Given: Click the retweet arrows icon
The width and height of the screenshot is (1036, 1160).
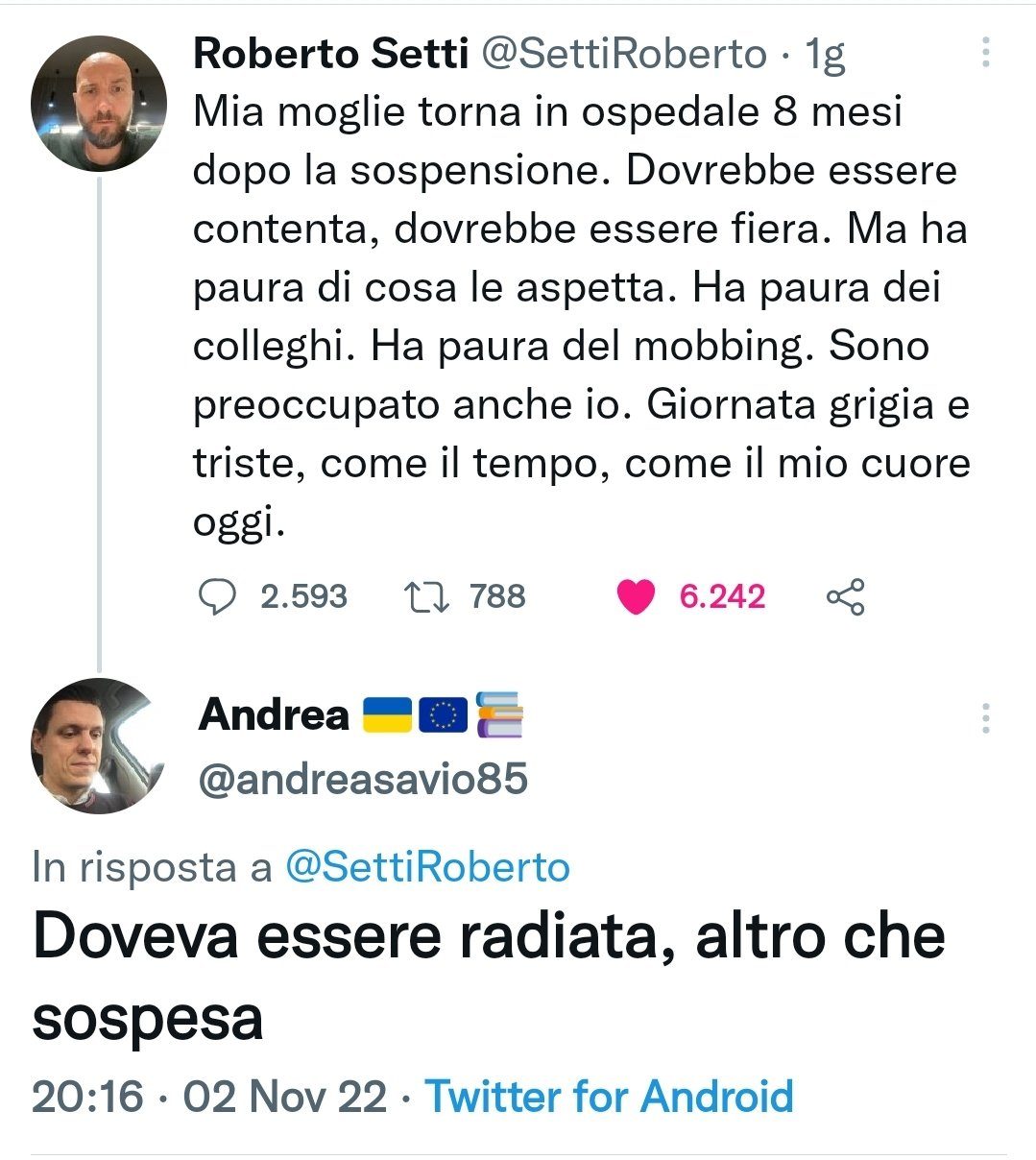Looking at the screenshot, I should point(425,596).
